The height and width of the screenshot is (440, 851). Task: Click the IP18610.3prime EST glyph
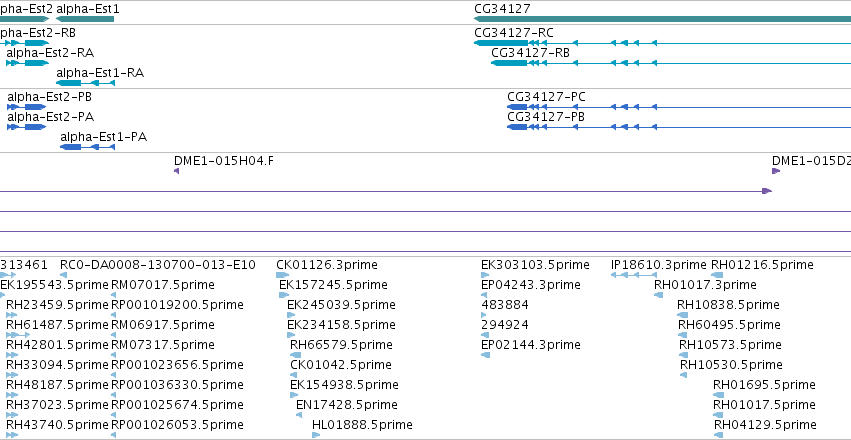click(634, 275)
